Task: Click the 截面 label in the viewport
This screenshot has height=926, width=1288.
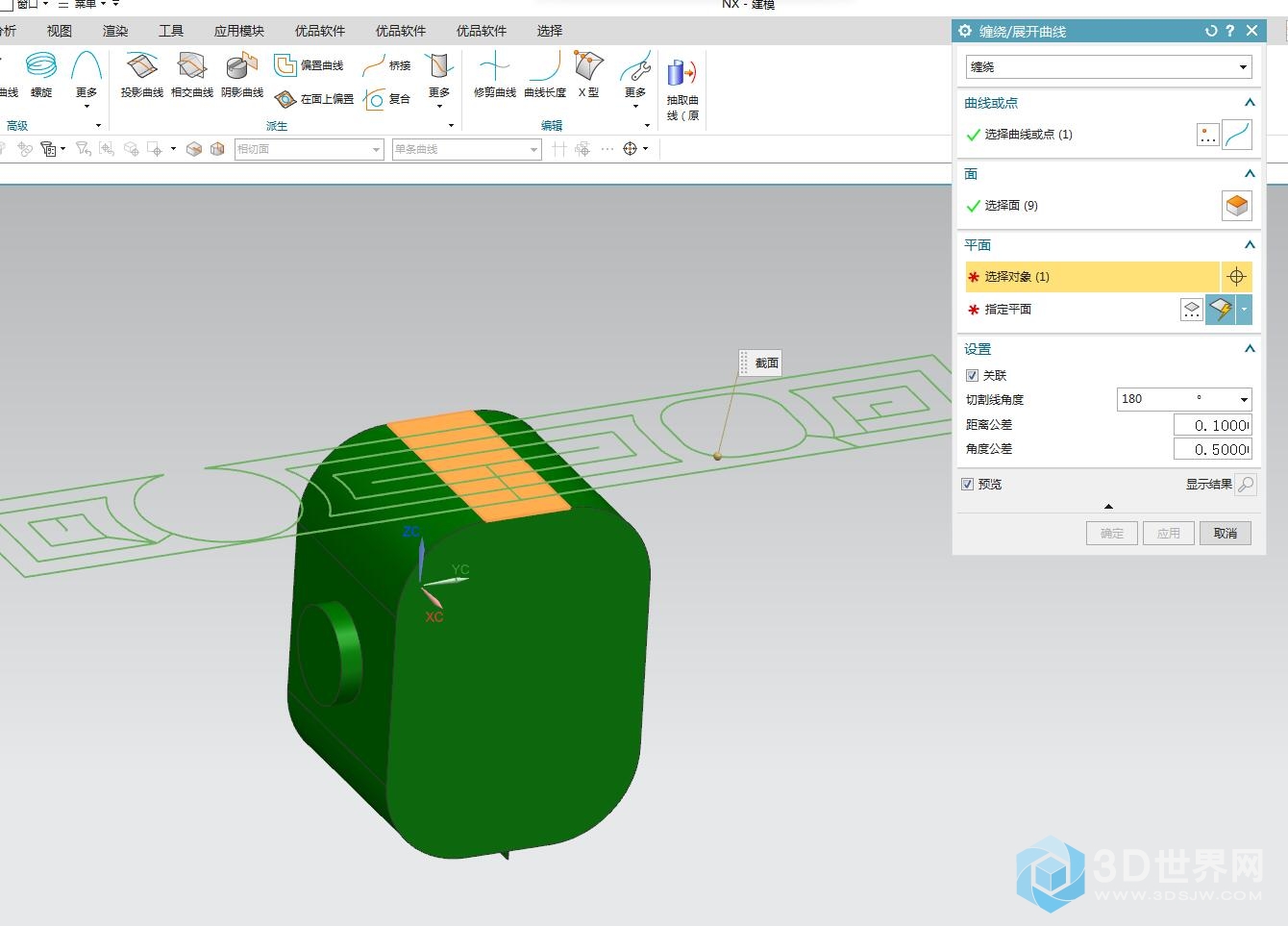Action: pos(766,363)
